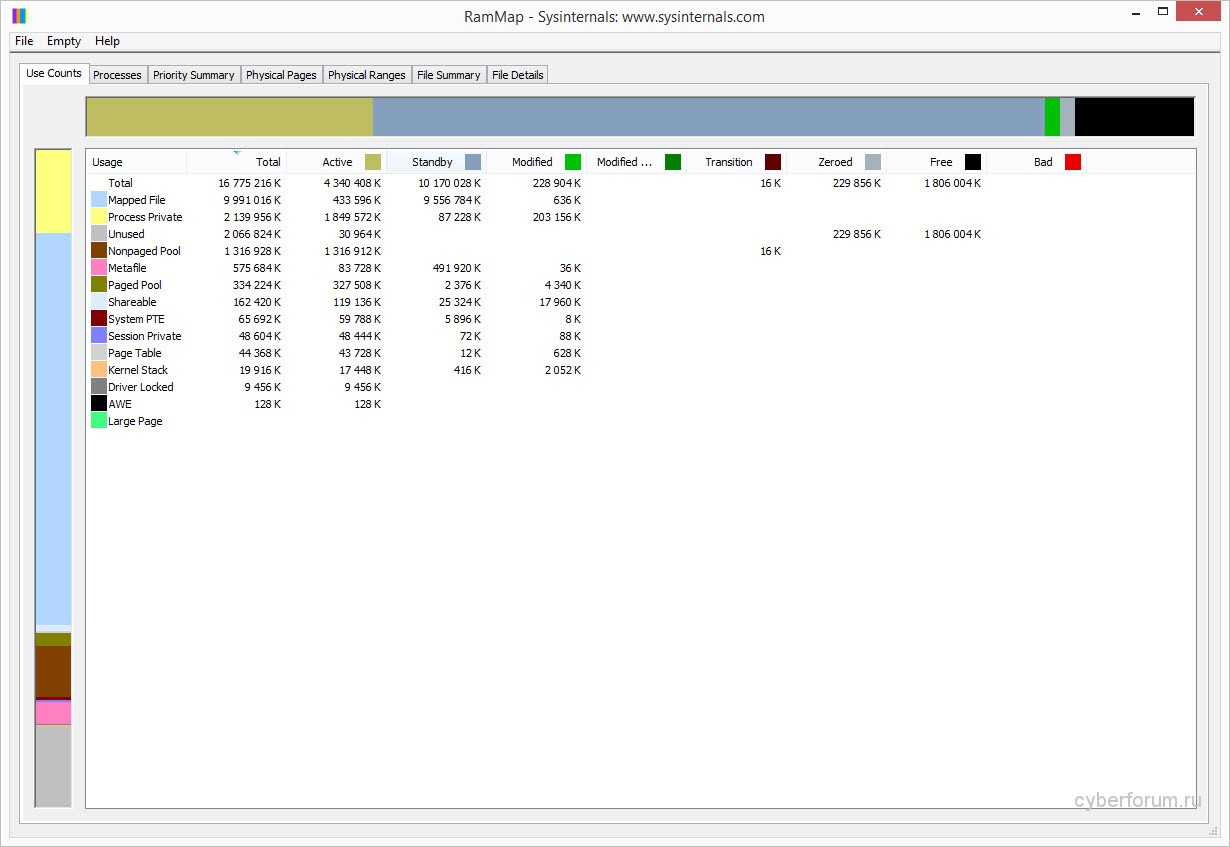The width and height of the screenshot is (1230, 847).
Task: Click the RamMap app icon in title bar
Action: (x=19, y=16)
